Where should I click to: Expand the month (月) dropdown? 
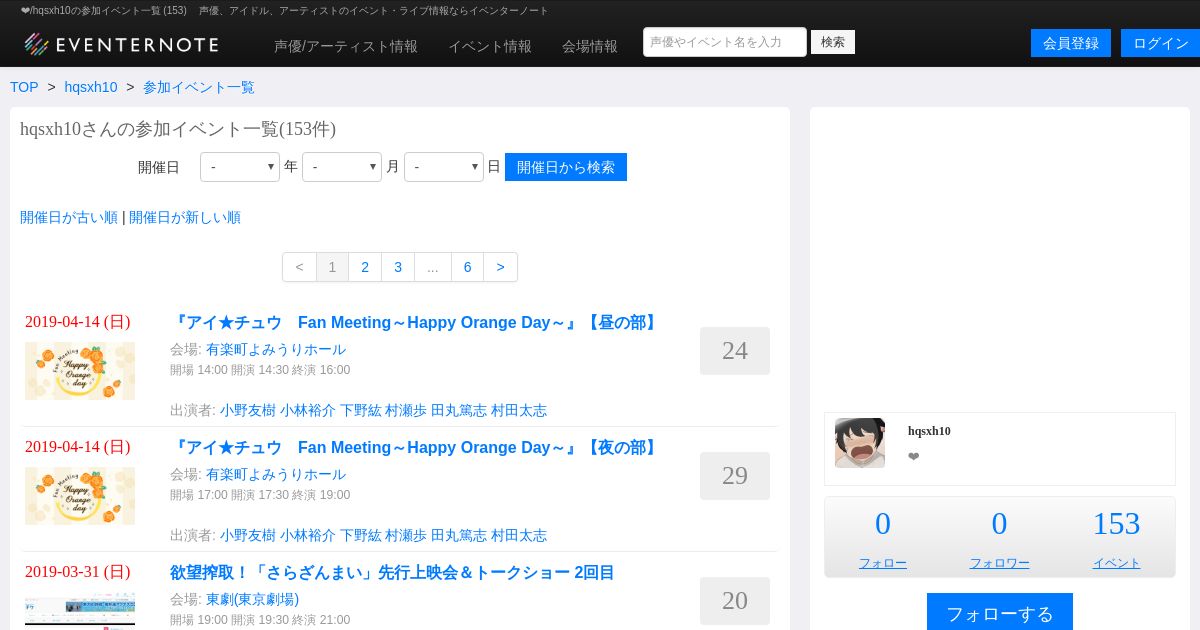tap(342, 167)
